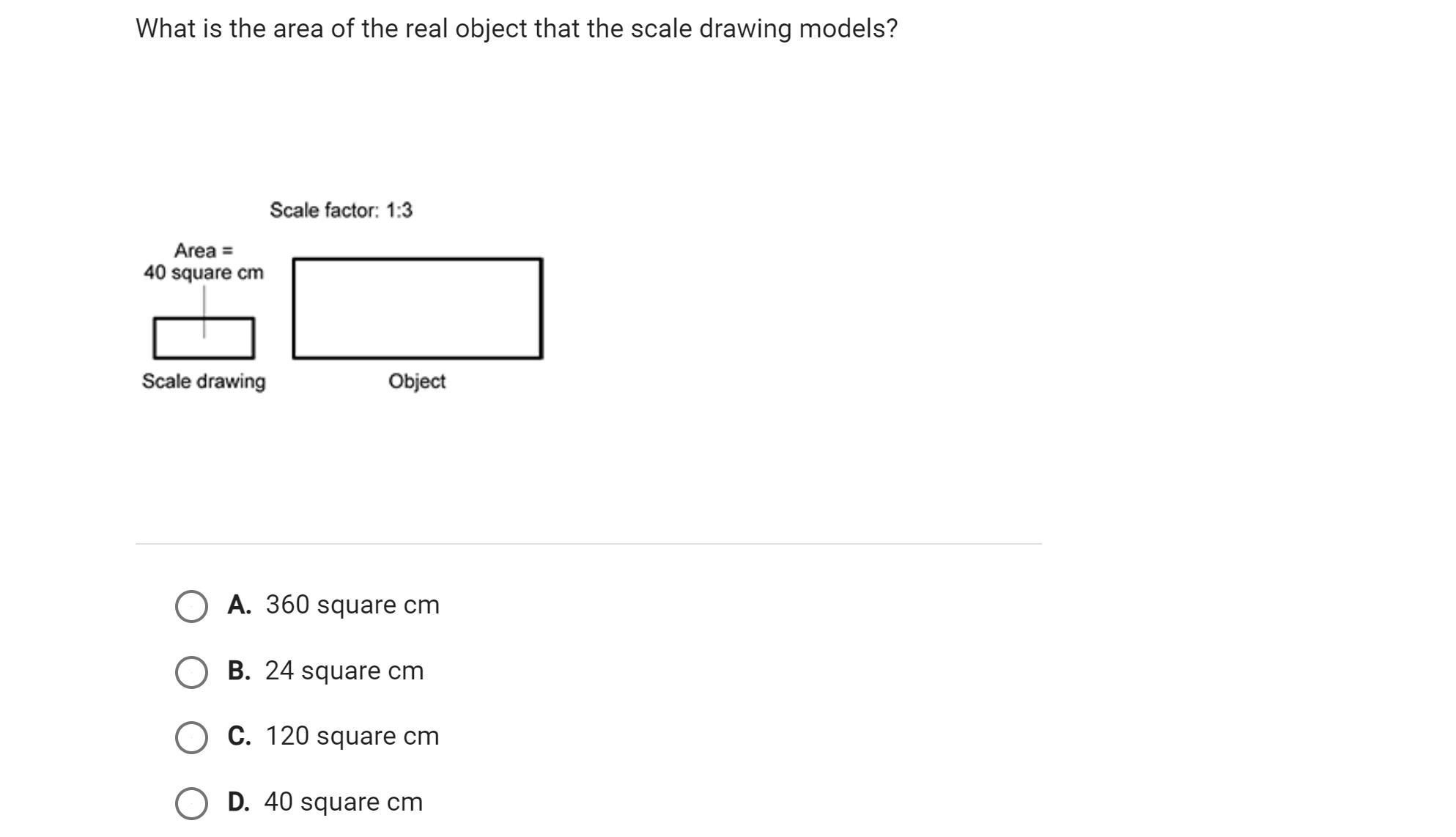This screenshot has width=1456, height=837.
Task: Click the small scale drawing rectangle
Action: pyautogui.click(x=204, y=338)
